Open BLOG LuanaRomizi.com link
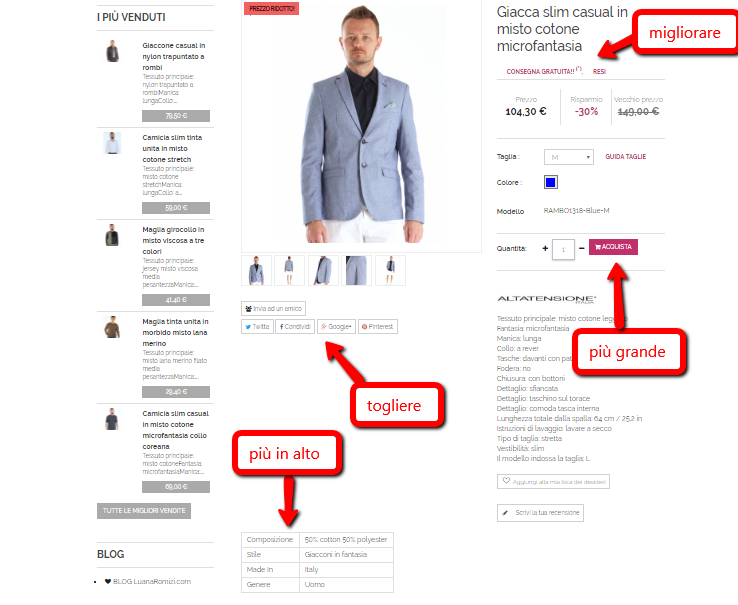 pos(152,581)
